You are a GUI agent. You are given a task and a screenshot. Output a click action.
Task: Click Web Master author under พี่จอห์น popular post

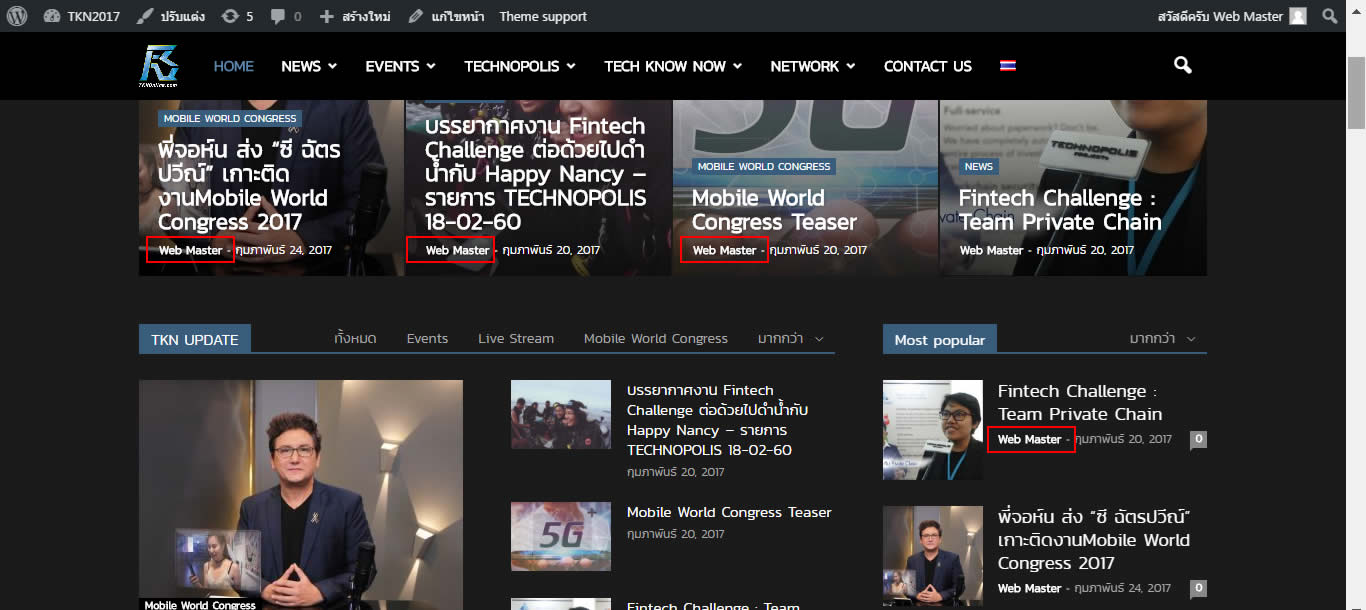[1030, 588]
